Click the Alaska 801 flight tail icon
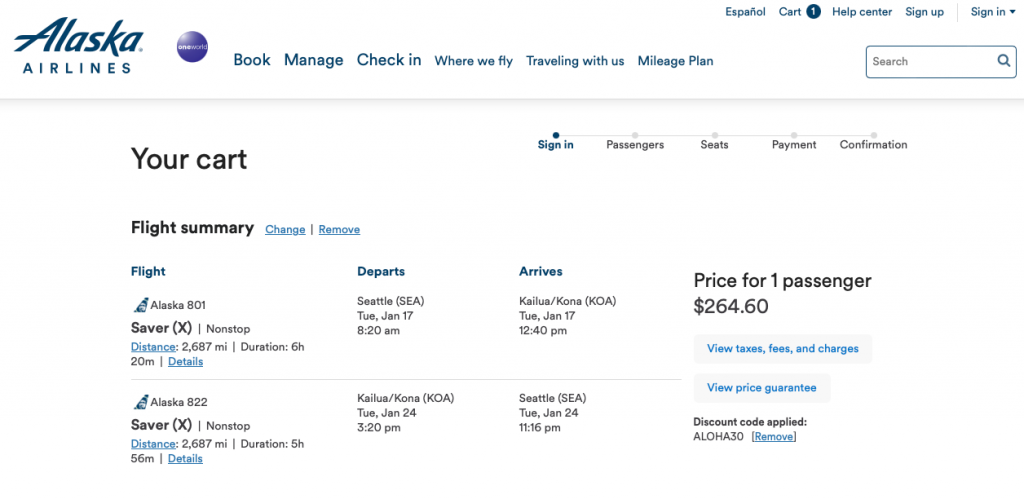This screenshot has height=499, width=1024. [140, 305]
